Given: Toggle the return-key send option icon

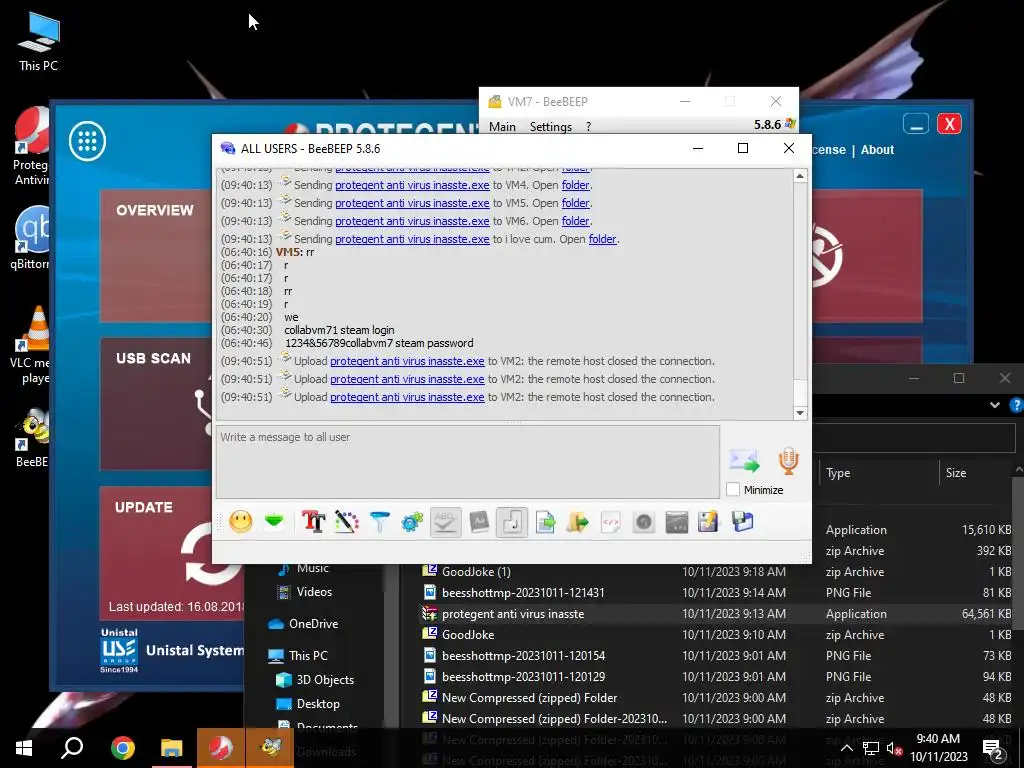Looking at the screenshot, I should [x=512, y=522].
